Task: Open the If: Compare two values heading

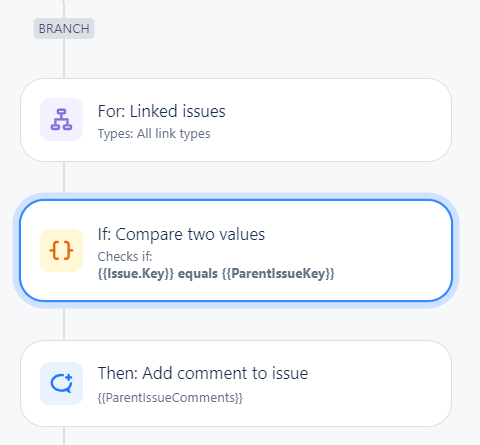Action: click(x=181, y=234)
